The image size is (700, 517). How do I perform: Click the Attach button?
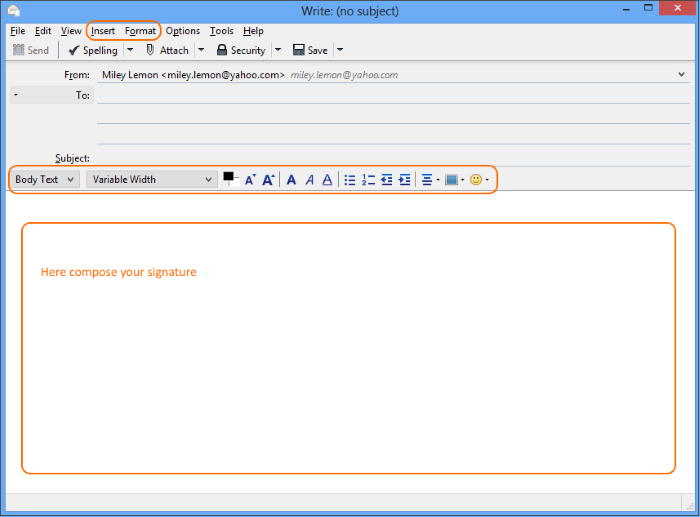pyautogui.click(x=167, y=50)
